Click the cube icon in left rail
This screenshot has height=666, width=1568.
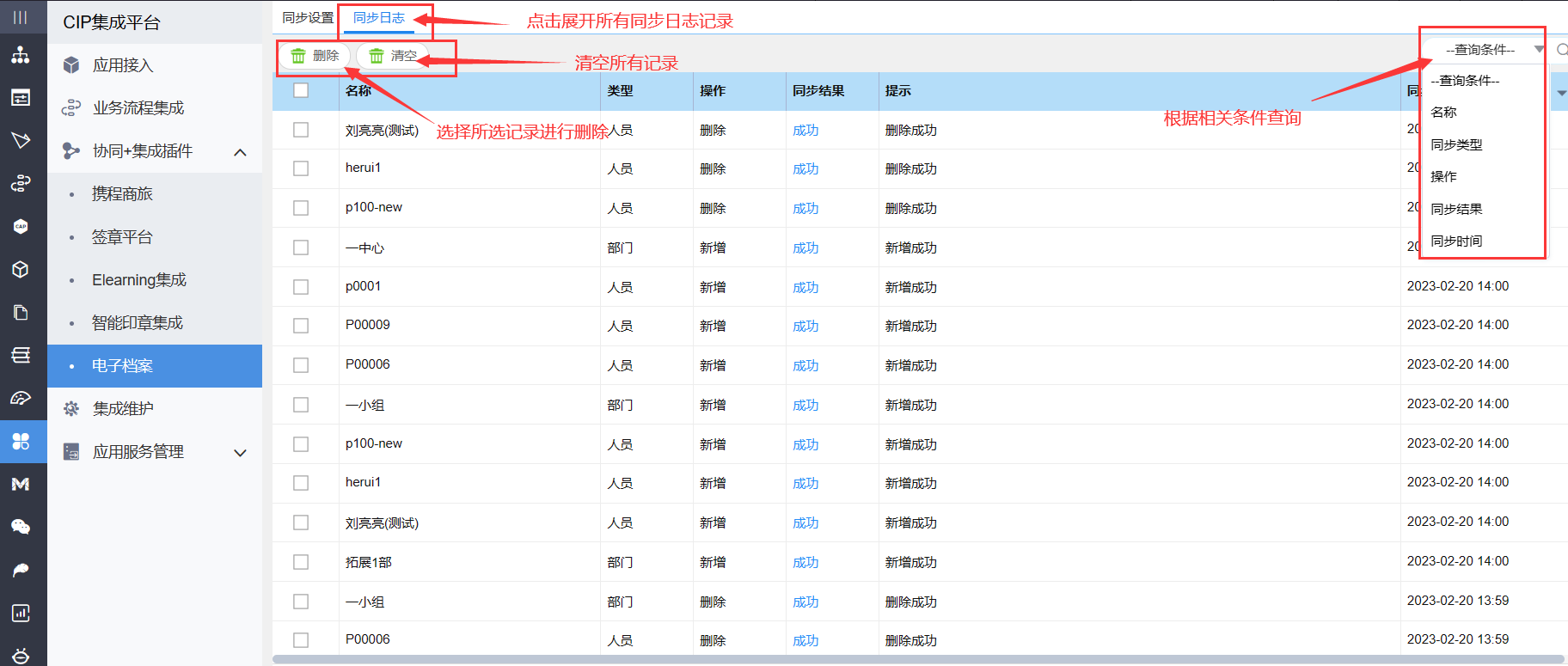(21, 269)
